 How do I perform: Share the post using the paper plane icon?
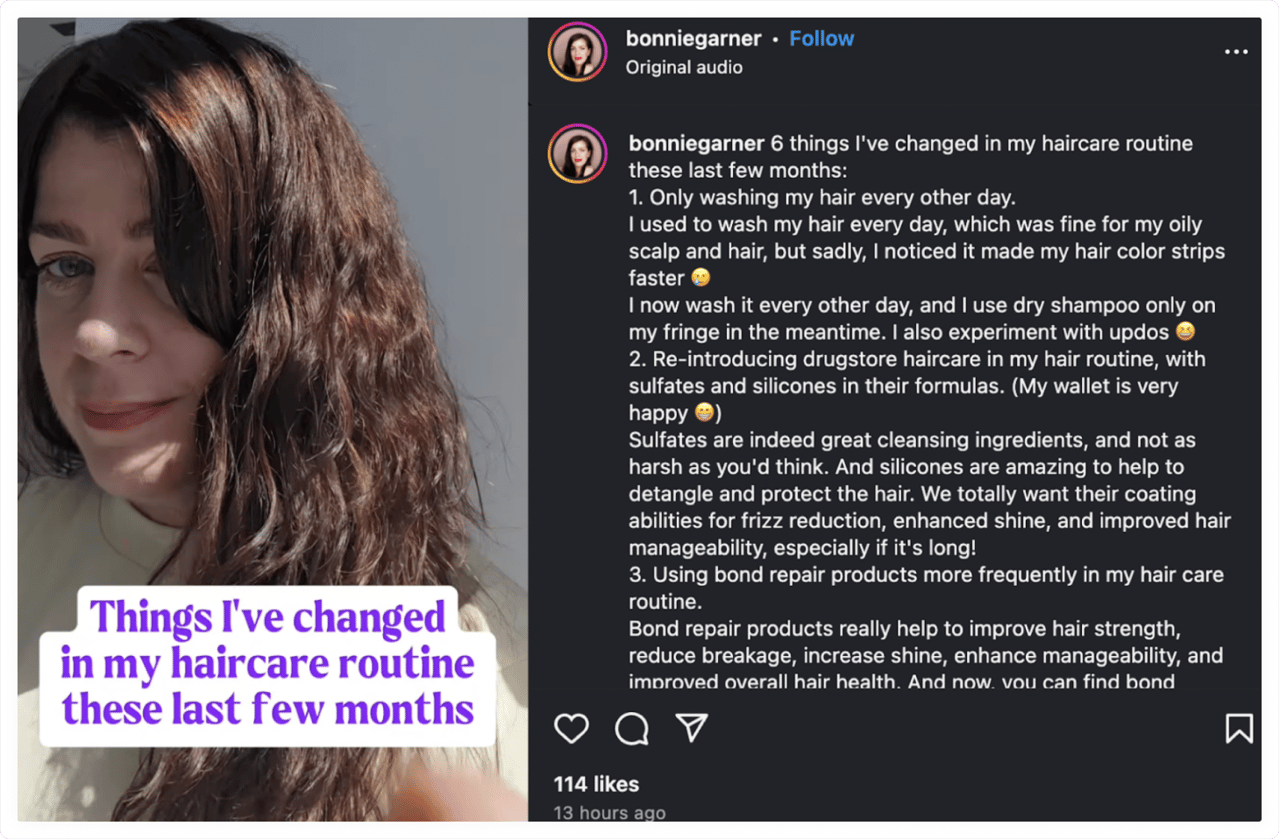(x=692, y=728)
